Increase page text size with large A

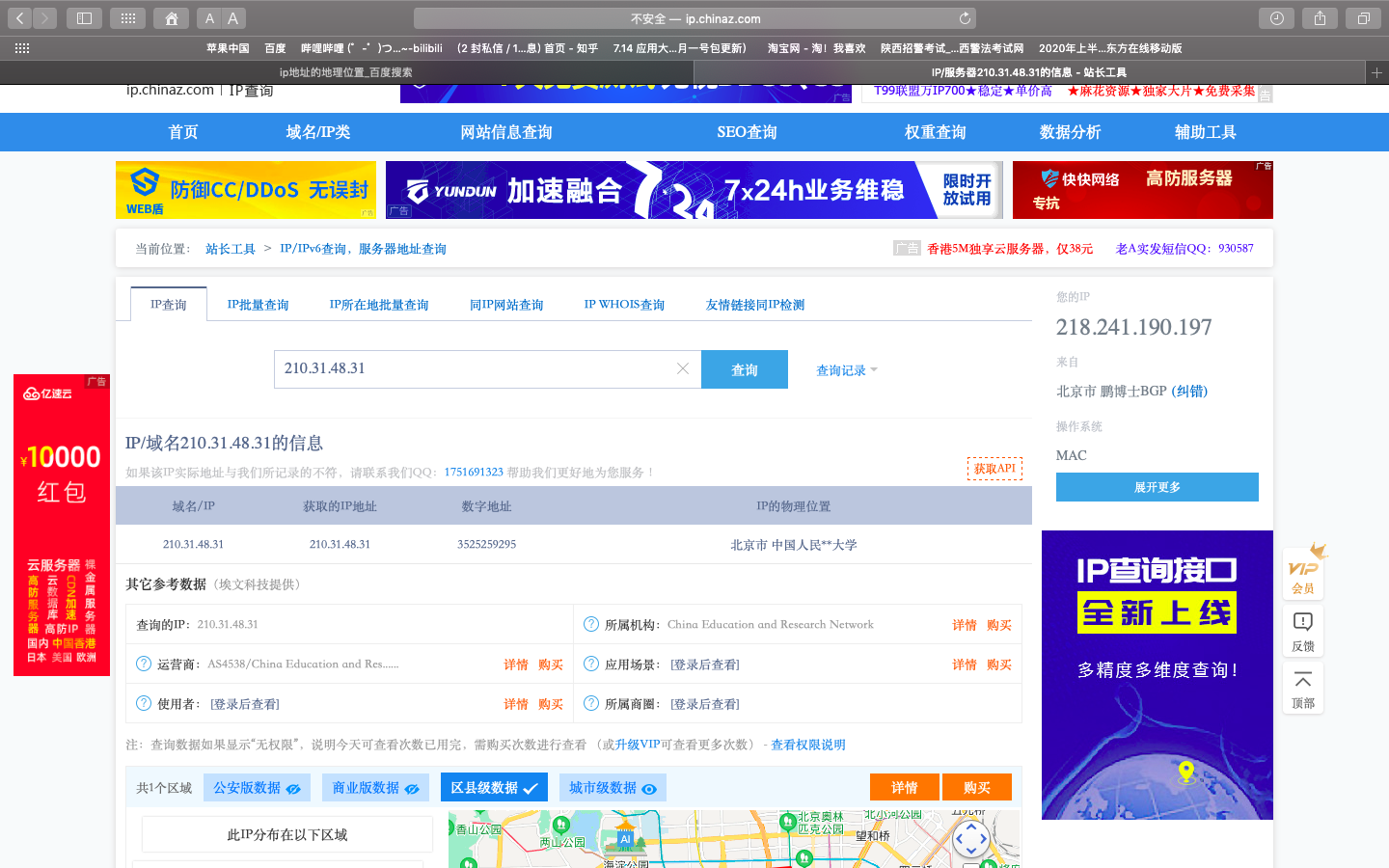[x=232, y=18]
